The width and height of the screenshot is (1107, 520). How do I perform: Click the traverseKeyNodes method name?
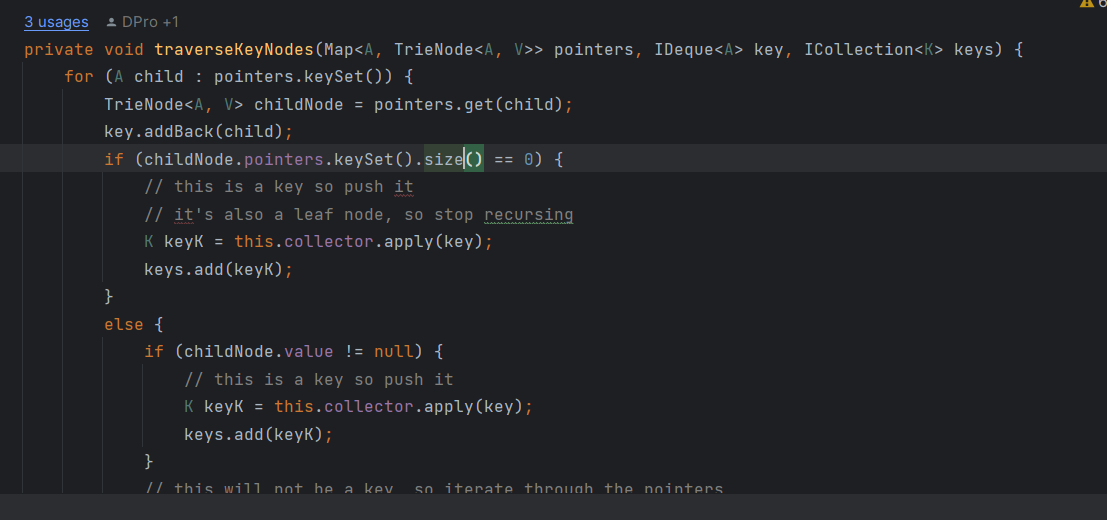click(234, 49)
